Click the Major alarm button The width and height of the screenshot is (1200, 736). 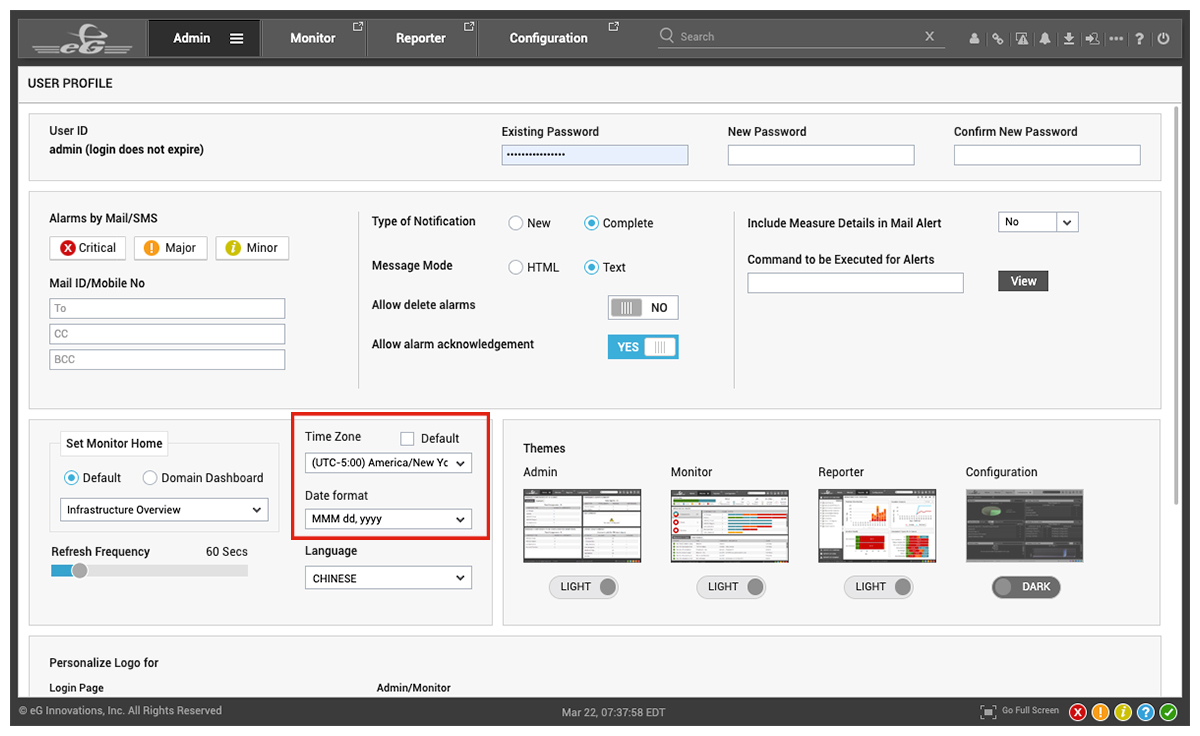tap(170, 248)
